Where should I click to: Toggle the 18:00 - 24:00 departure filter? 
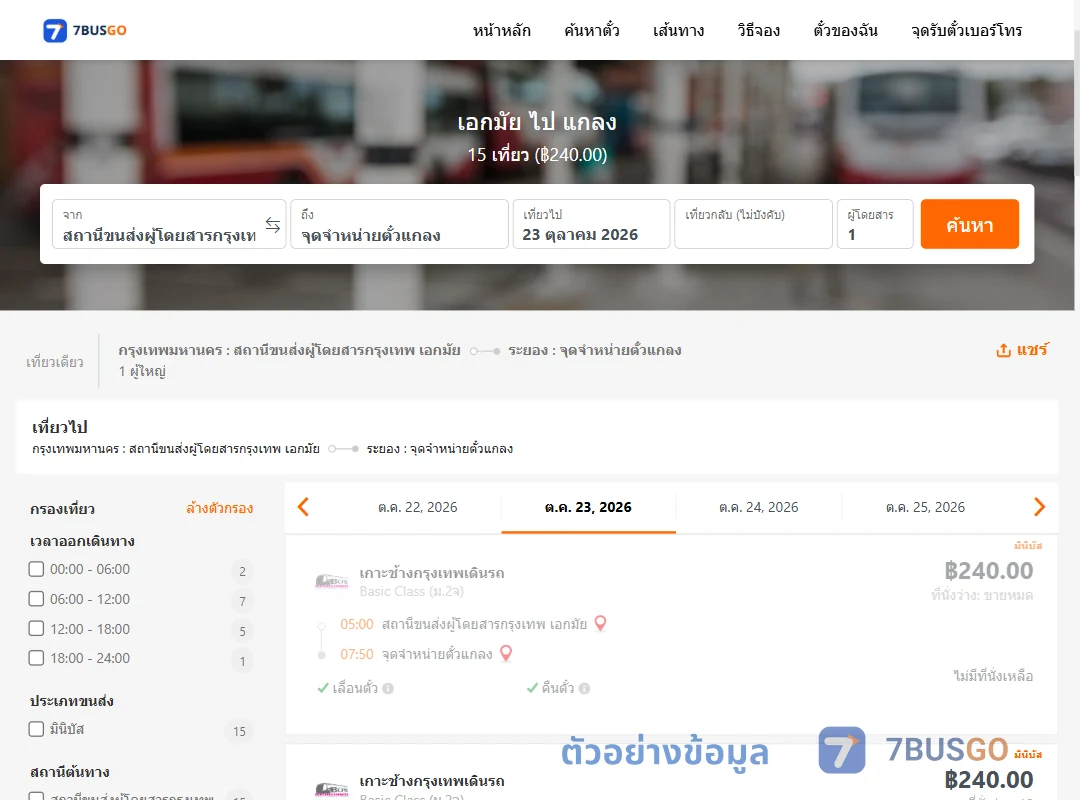point(37,658)
